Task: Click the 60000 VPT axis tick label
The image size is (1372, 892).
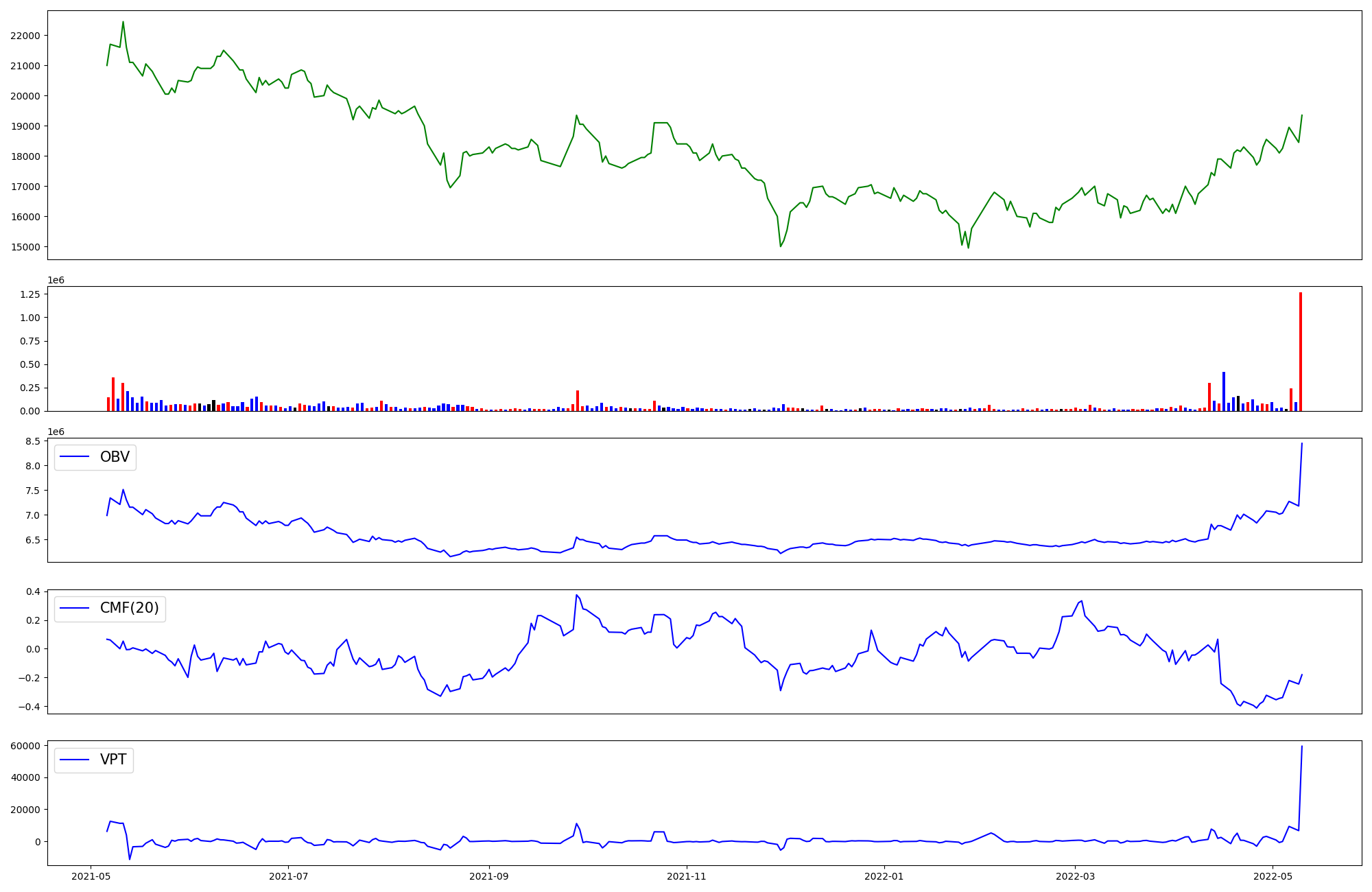Action: click(25, 746)
